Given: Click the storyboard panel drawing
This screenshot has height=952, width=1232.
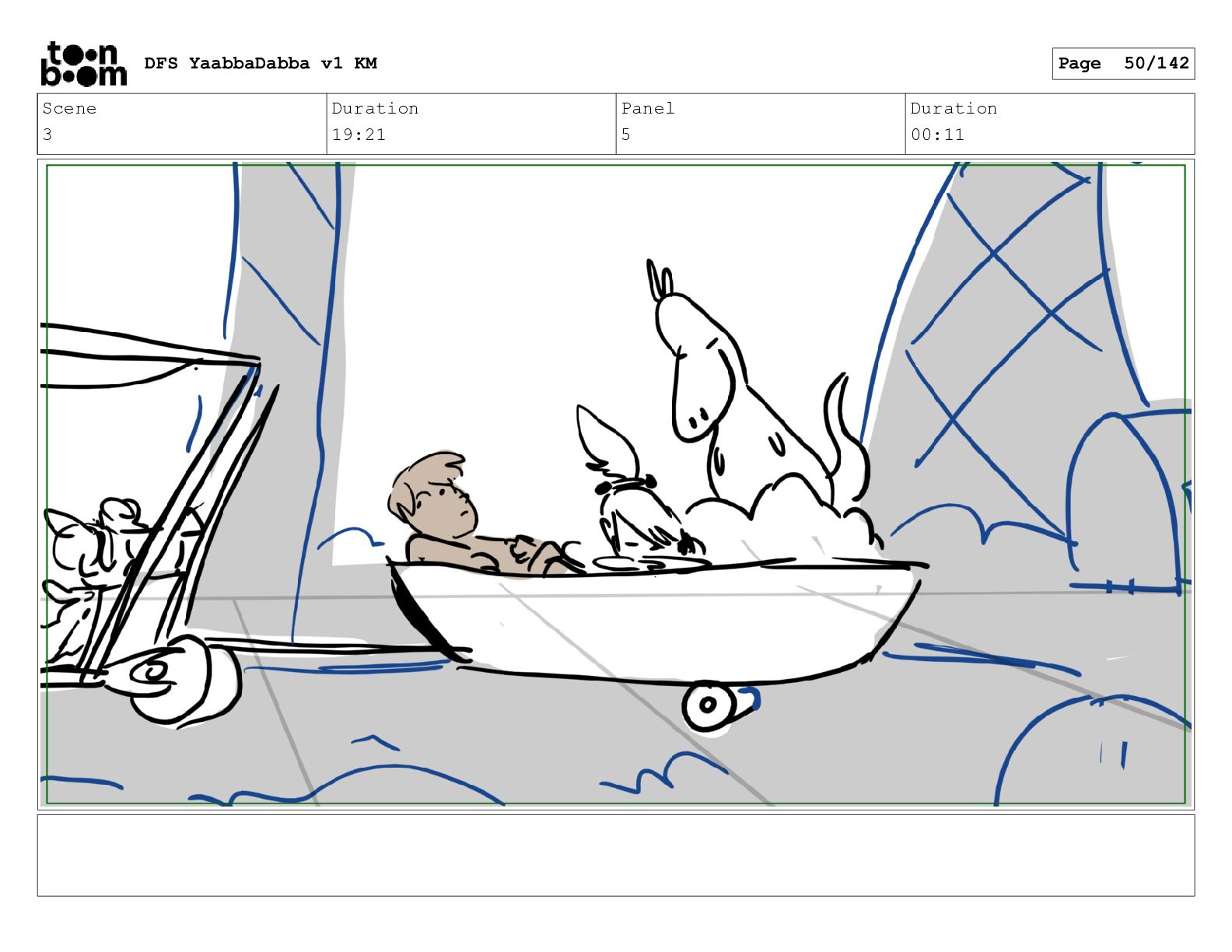Looking at the screenshot, I should [616, 485].
